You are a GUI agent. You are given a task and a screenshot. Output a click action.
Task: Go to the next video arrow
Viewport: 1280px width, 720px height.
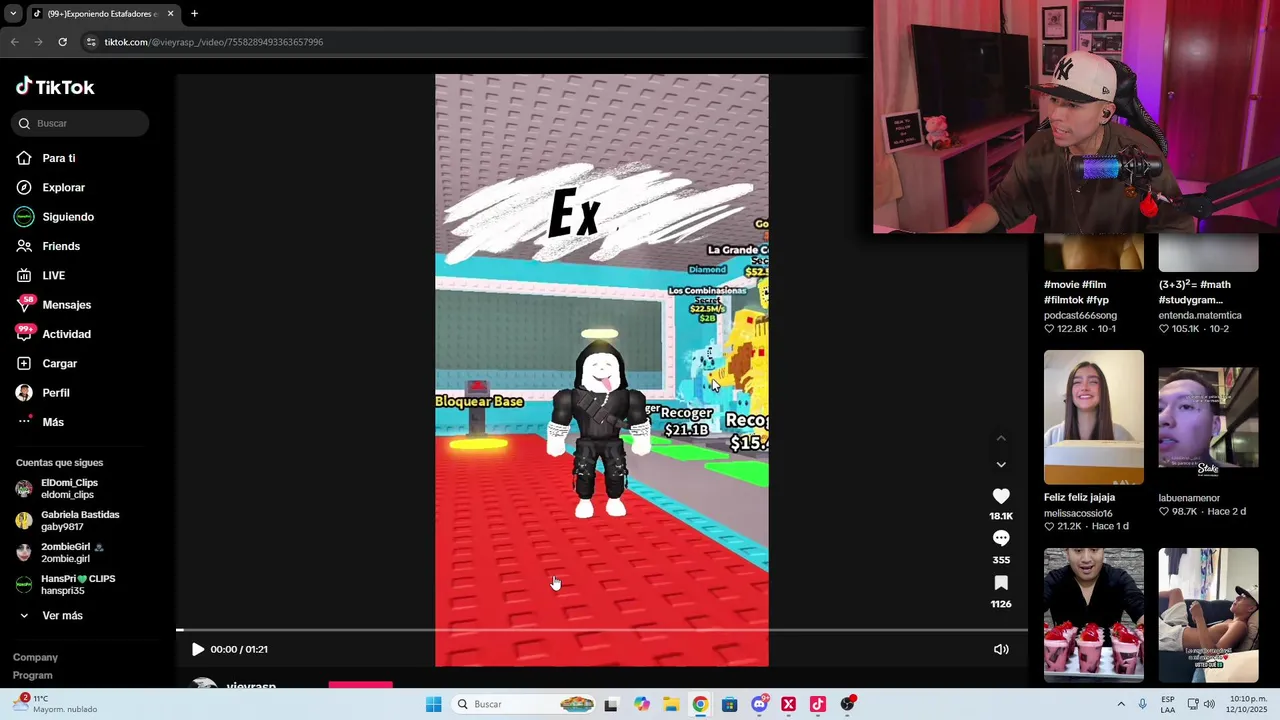pyautogui.click(x=1001, y=464)
